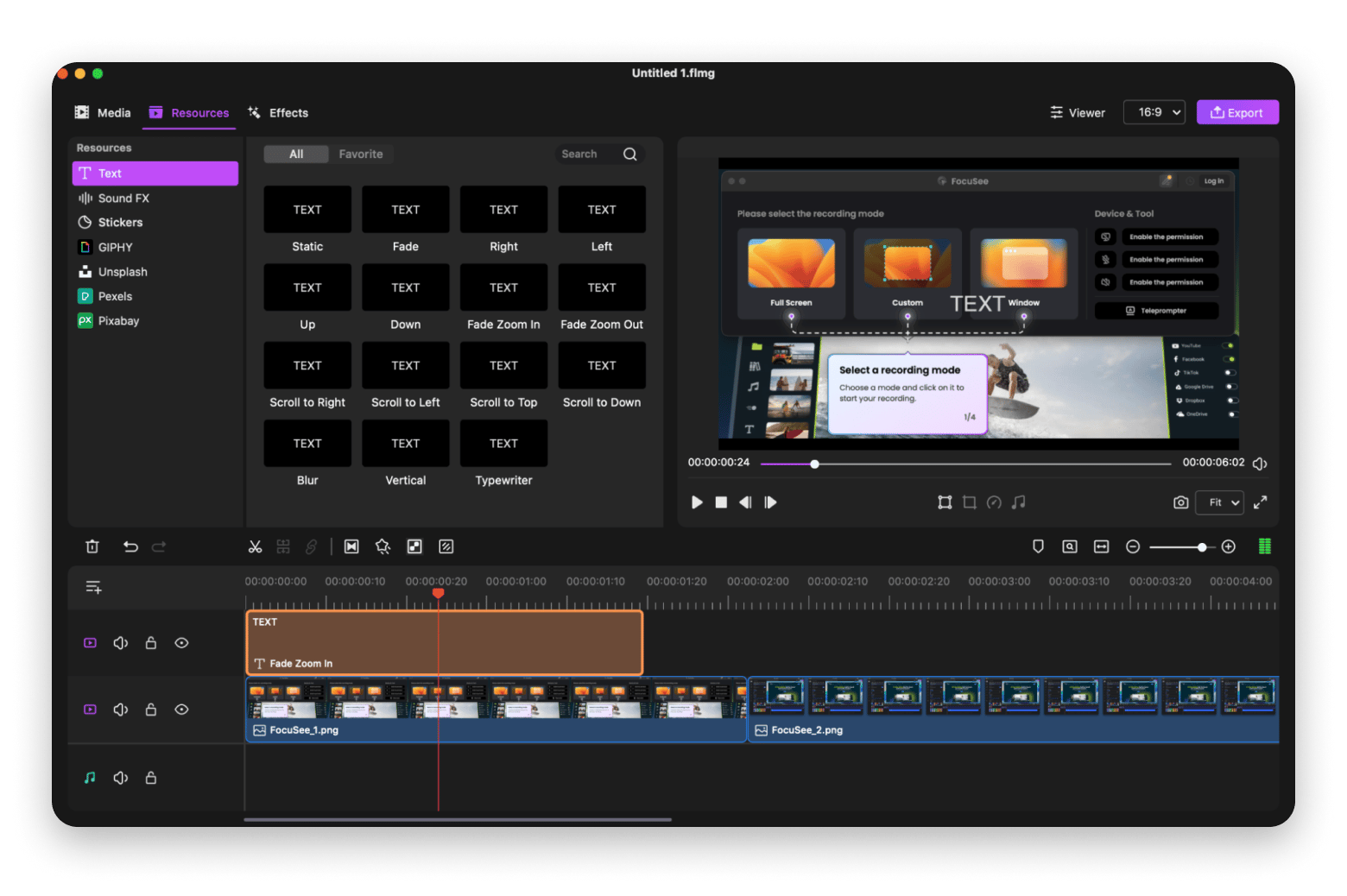Open the 16:9 aspect ratio dropdown
Image resolution: width=1347 pixels, height=896 pixels.
[1154, 112]
